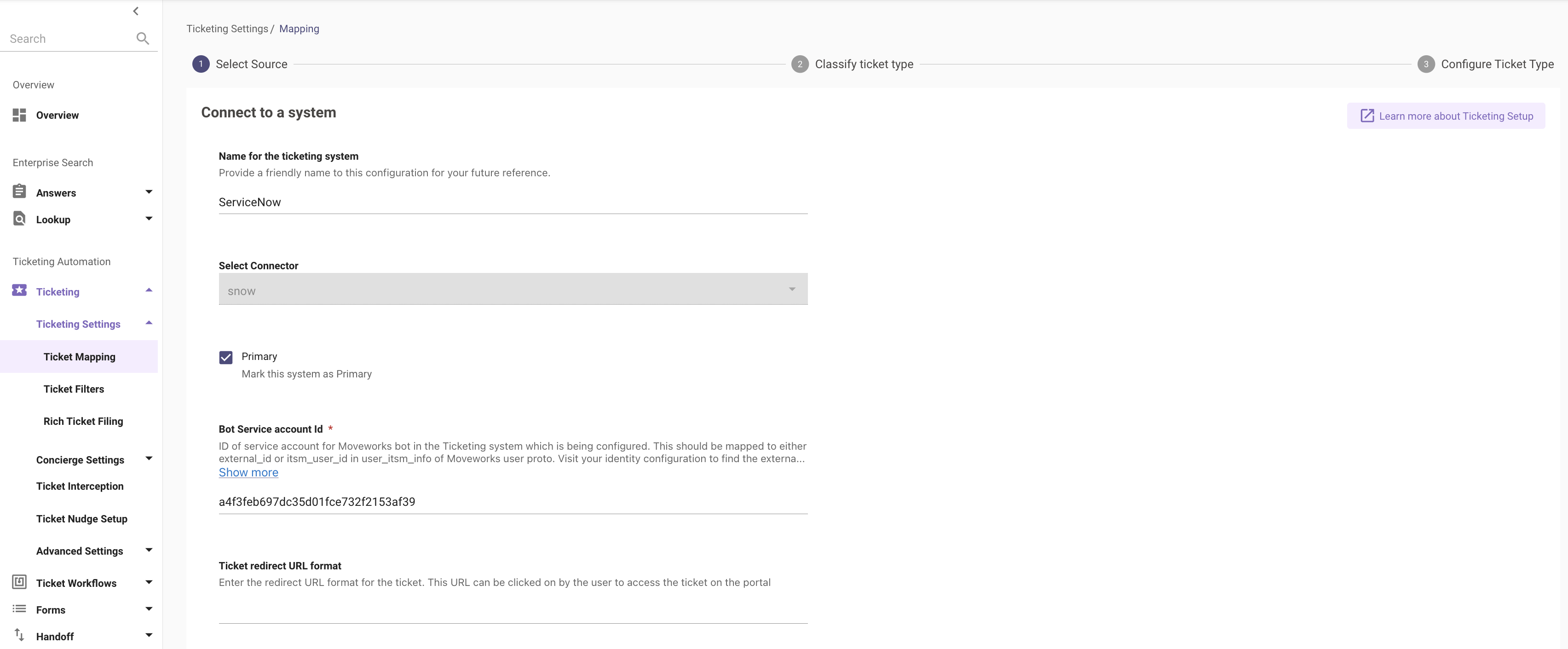Open Learn more about Ticketing Setup

1446,116
